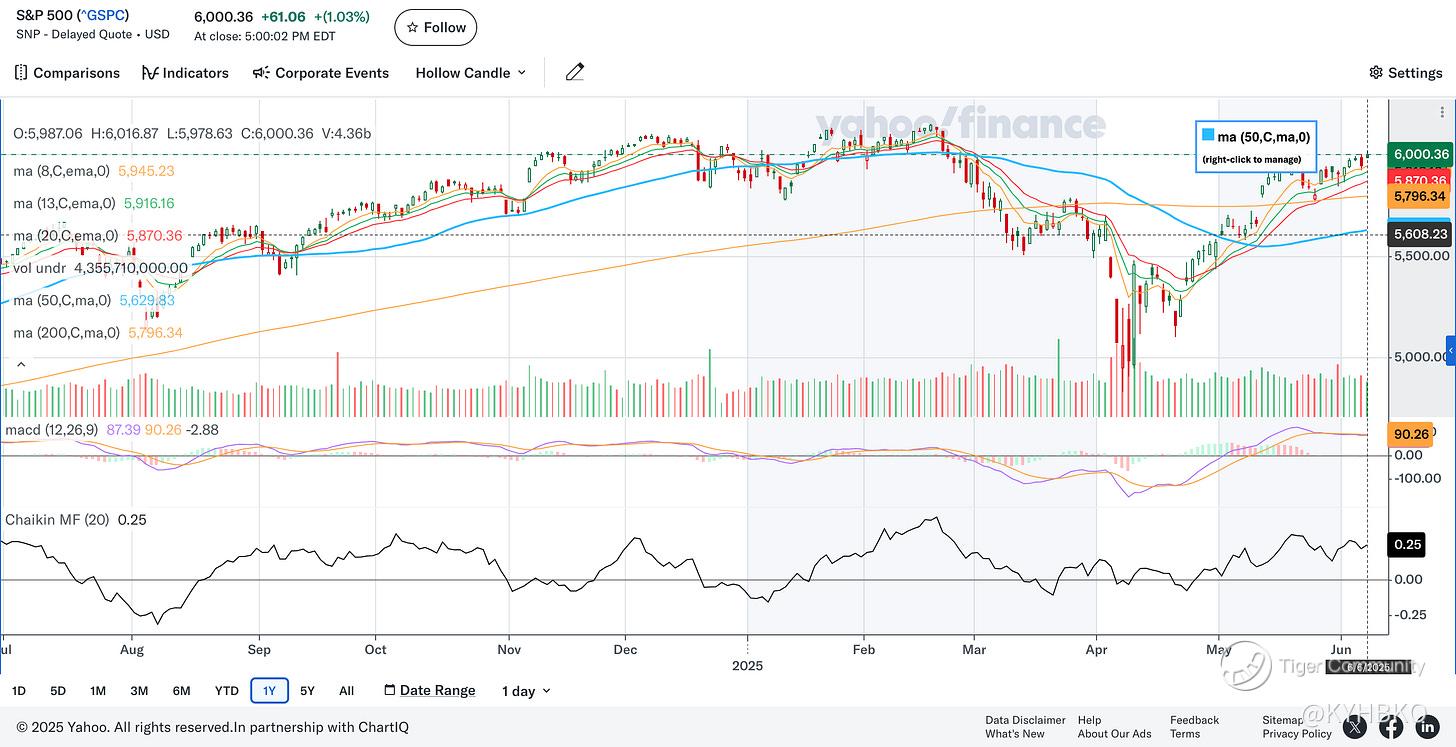Click the 4,355,710,000.00 volume value
This screenshot has height=747, width=1456.
pos(131,268)
